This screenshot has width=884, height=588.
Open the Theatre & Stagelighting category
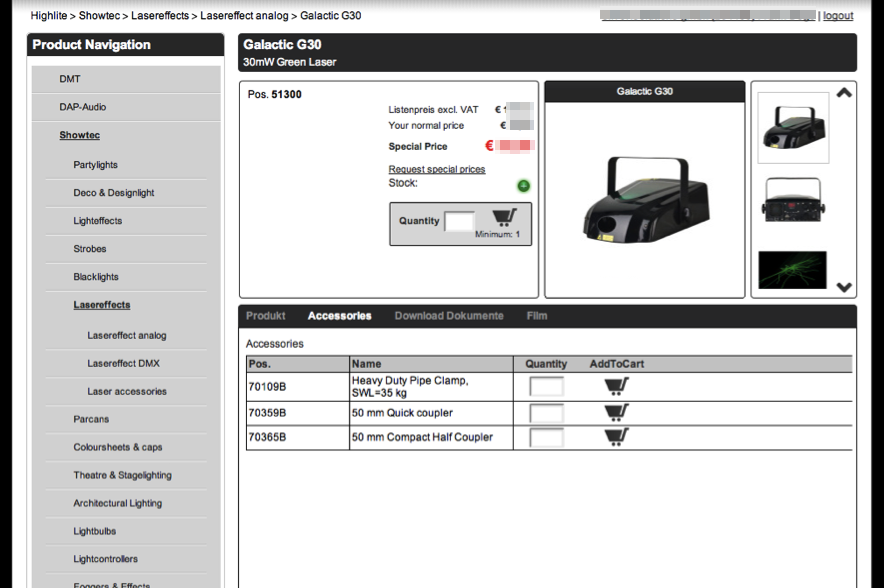pyautogui.click(x=122, y=475)
